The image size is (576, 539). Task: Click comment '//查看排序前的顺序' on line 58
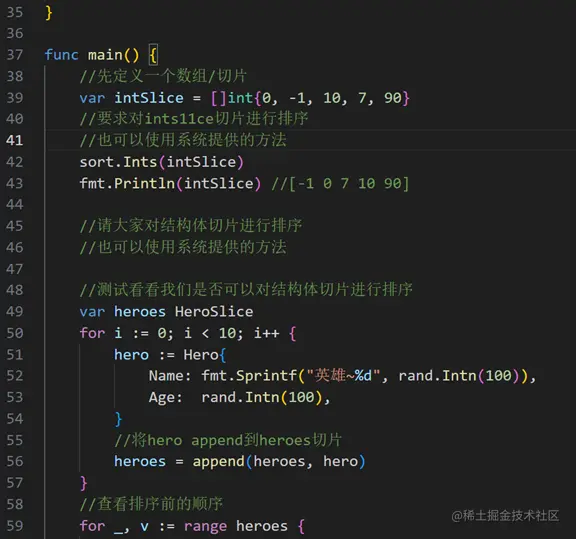click(151, 504)
